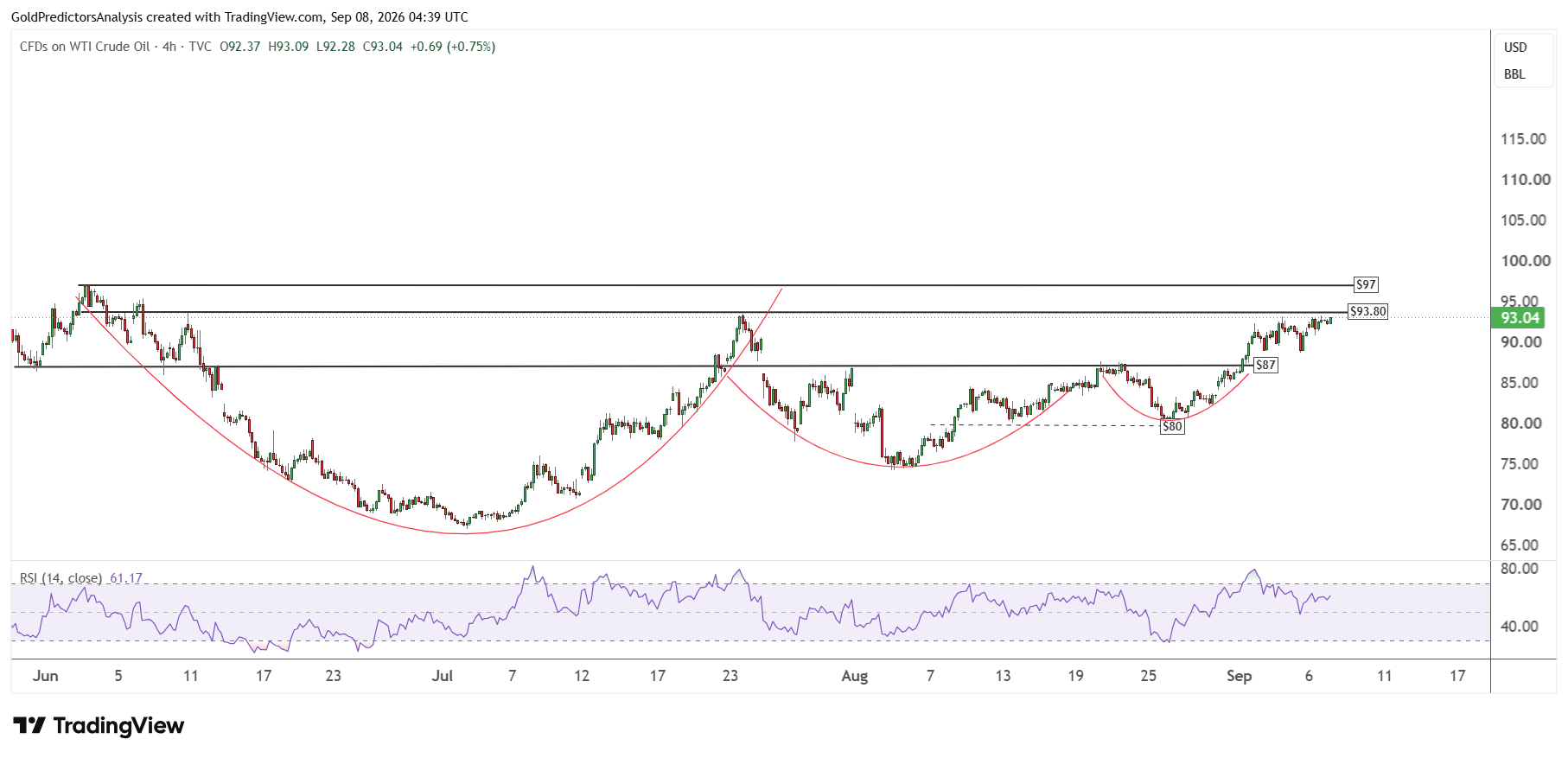Click the RSI (14, close) indicator label
Image resolution: width=1568 pixels, height=758 pixels.
(61, 578)
